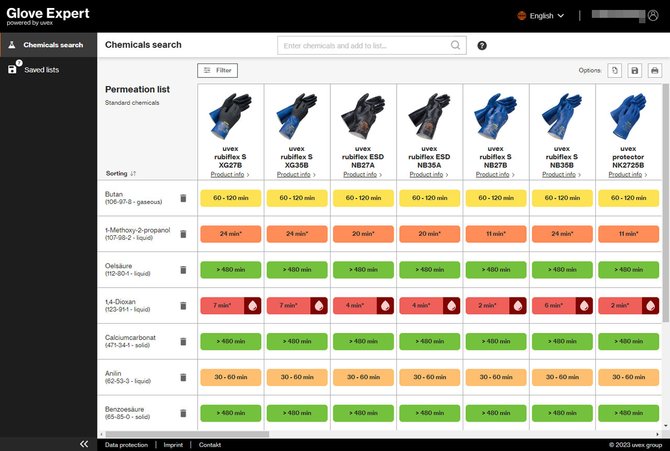Open Product info for rubiflex S NB27B
The width and height of the screenshot is (670, 451).
point(495,174)
